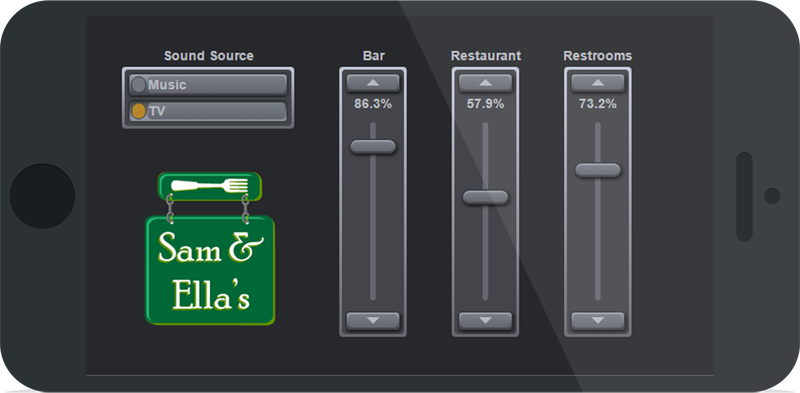Select Music as the sound source
The width and height of the screenshot is (800, 393).
[x=208, y=85]
